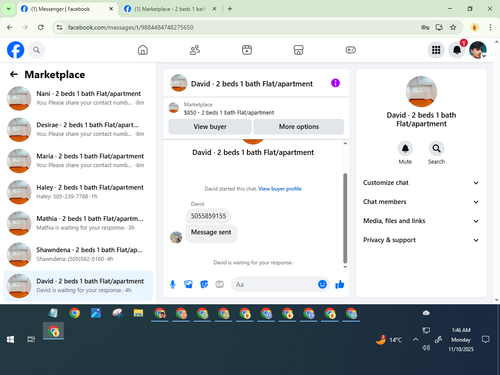The height and width of the screenshot is (375, 500).
Task: Show hidden system tray icons chevron
Action: click(x=415, y=340)
